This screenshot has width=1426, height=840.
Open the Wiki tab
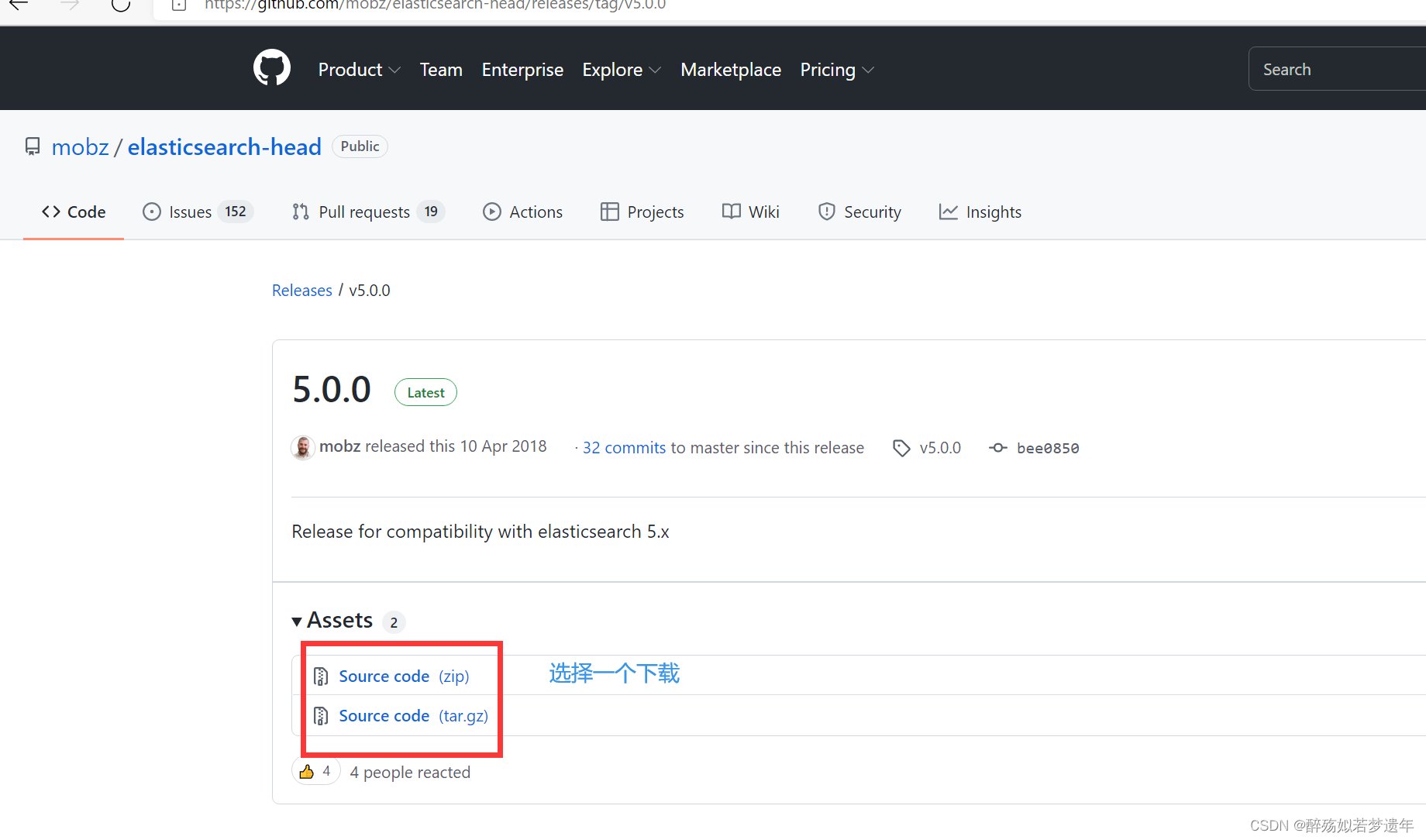click(750, 212)
